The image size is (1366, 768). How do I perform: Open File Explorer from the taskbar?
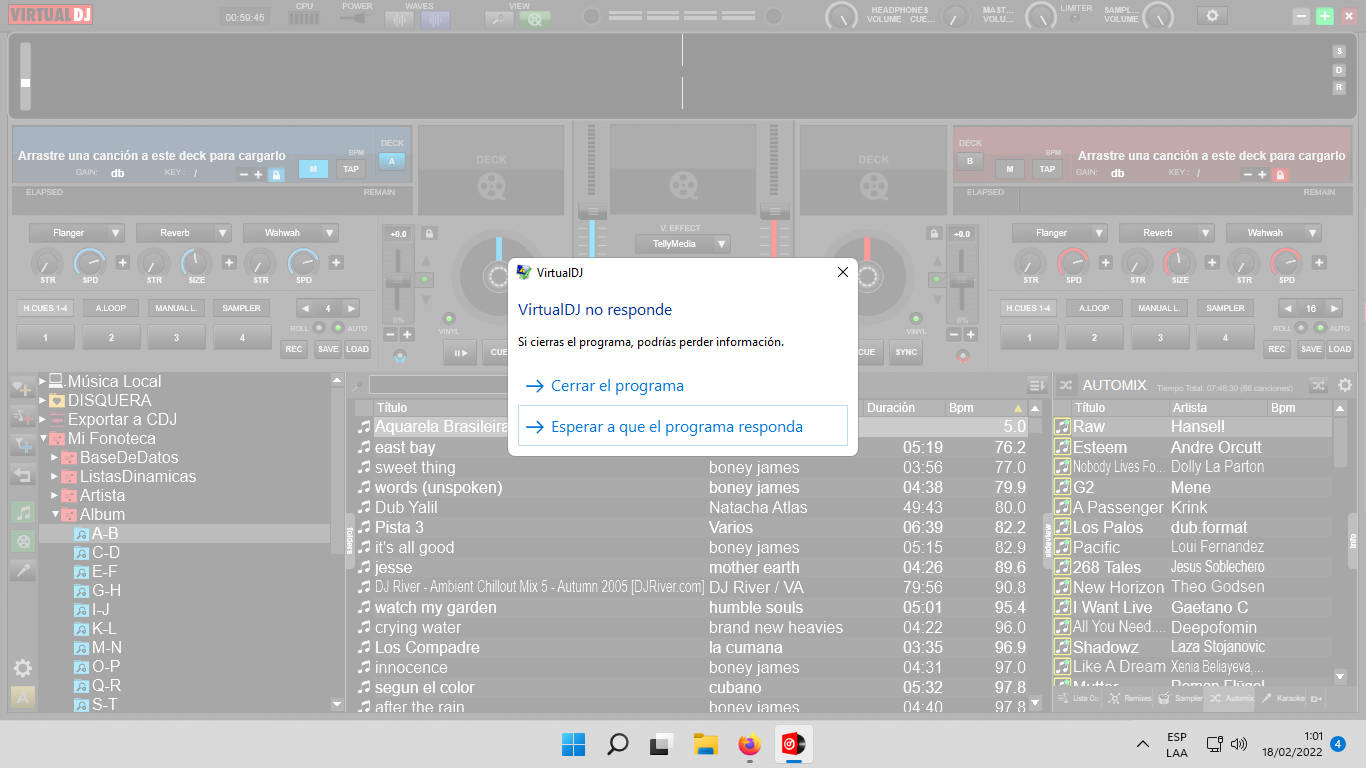pos(706,744)
